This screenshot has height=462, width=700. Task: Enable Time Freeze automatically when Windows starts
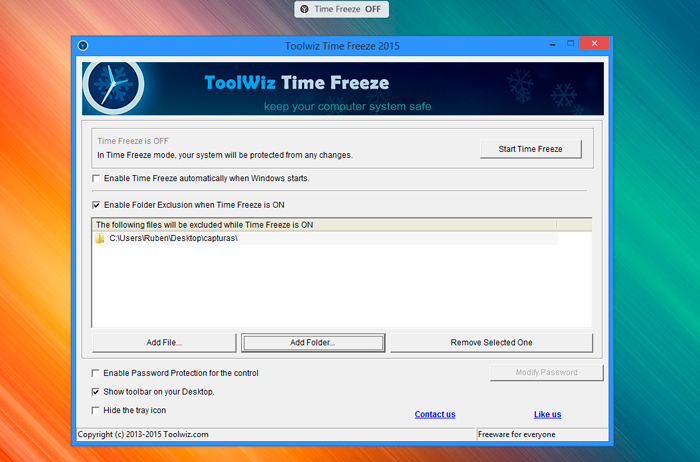pyautogui.click(x=96, y=179)
